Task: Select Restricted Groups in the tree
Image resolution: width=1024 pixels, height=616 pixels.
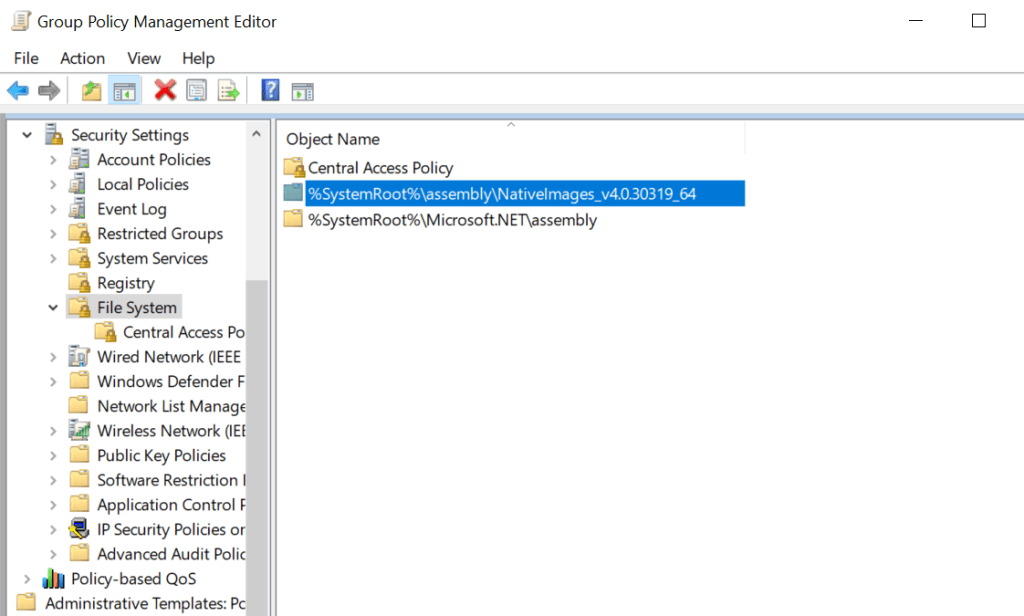Action: click(x=159, y=234)
